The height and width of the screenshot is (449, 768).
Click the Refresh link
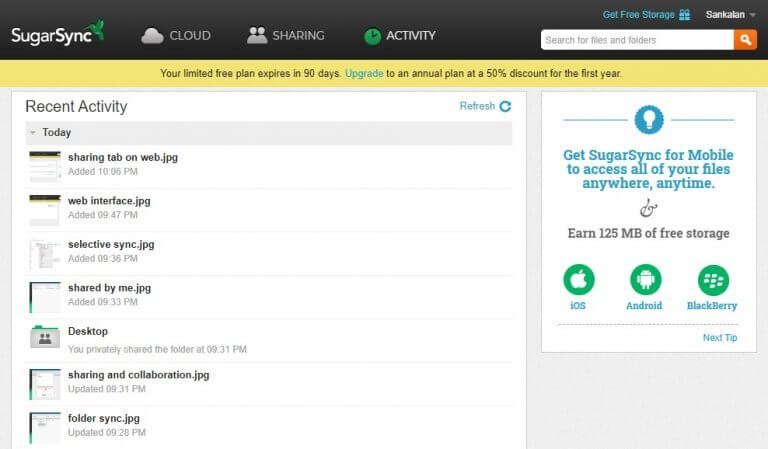[x=477, y=106]
